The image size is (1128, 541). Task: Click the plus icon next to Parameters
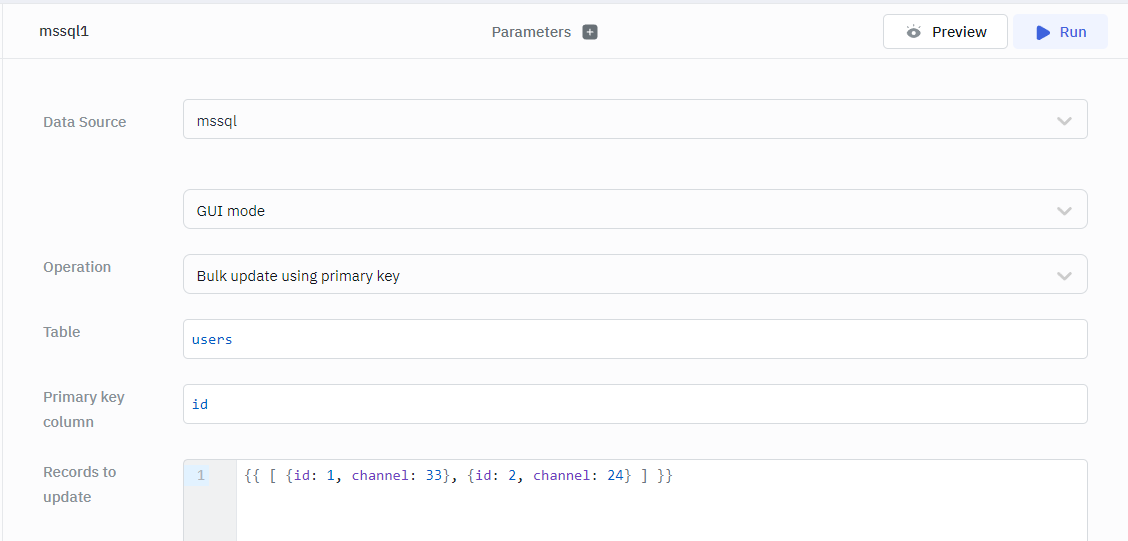click(x=590, y=32)
